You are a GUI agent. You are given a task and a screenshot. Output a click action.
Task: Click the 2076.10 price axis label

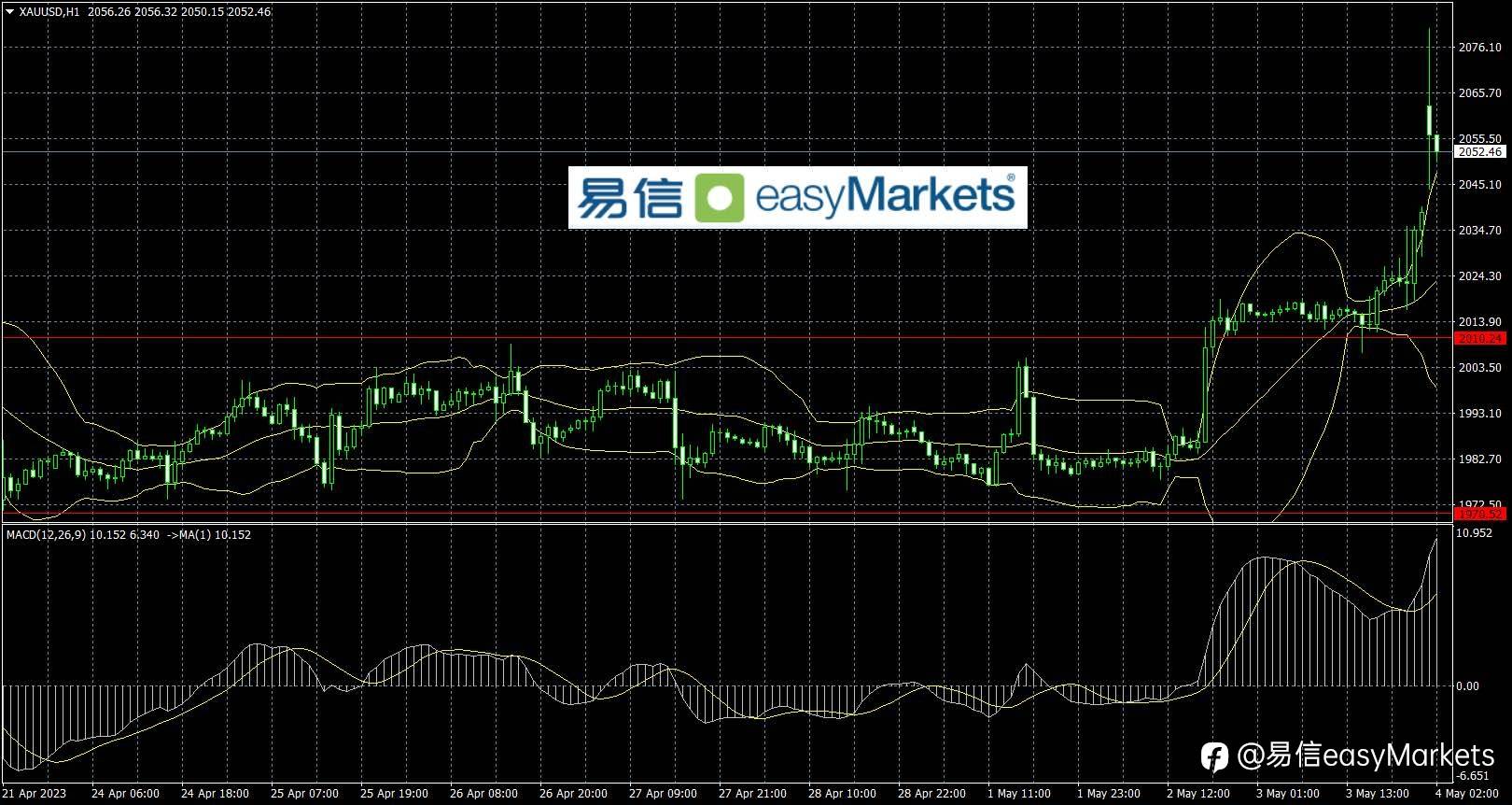point(1480,48)
